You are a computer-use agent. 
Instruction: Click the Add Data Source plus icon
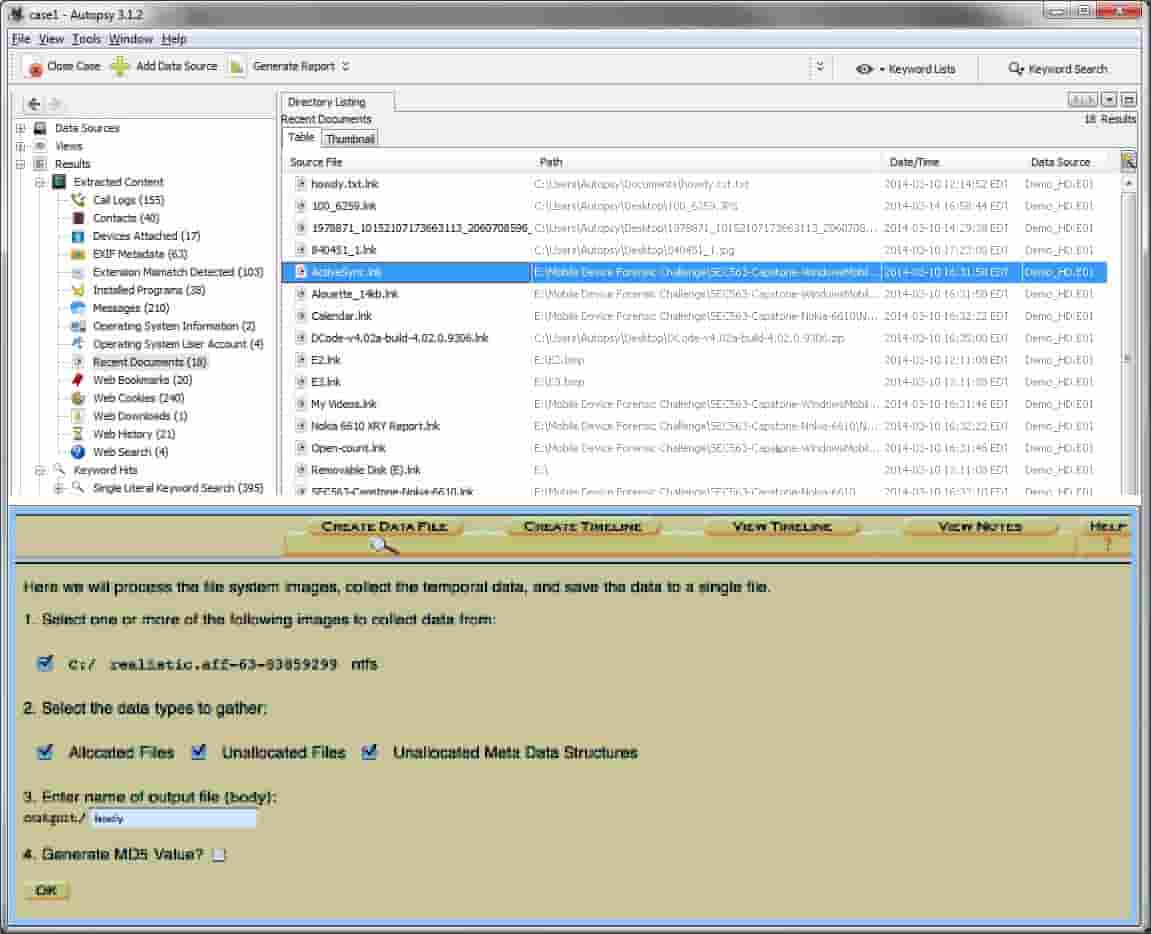pyautogui.click(x=120, y=67)
